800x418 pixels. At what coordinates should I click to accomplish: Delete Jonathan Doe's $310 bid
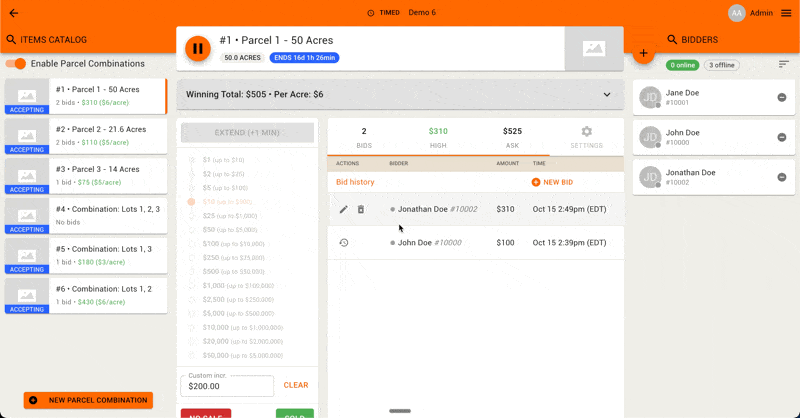tap(361, 209)
